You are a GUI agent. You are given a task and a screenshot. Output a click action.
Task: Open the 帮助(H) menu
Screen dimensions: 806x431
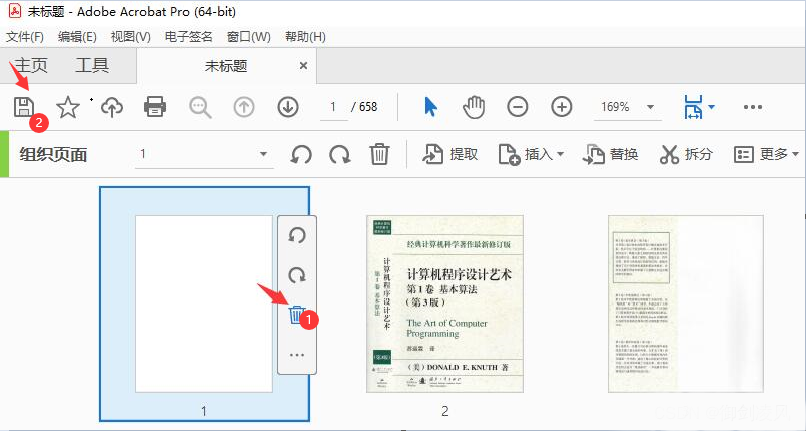coord(305,37)
